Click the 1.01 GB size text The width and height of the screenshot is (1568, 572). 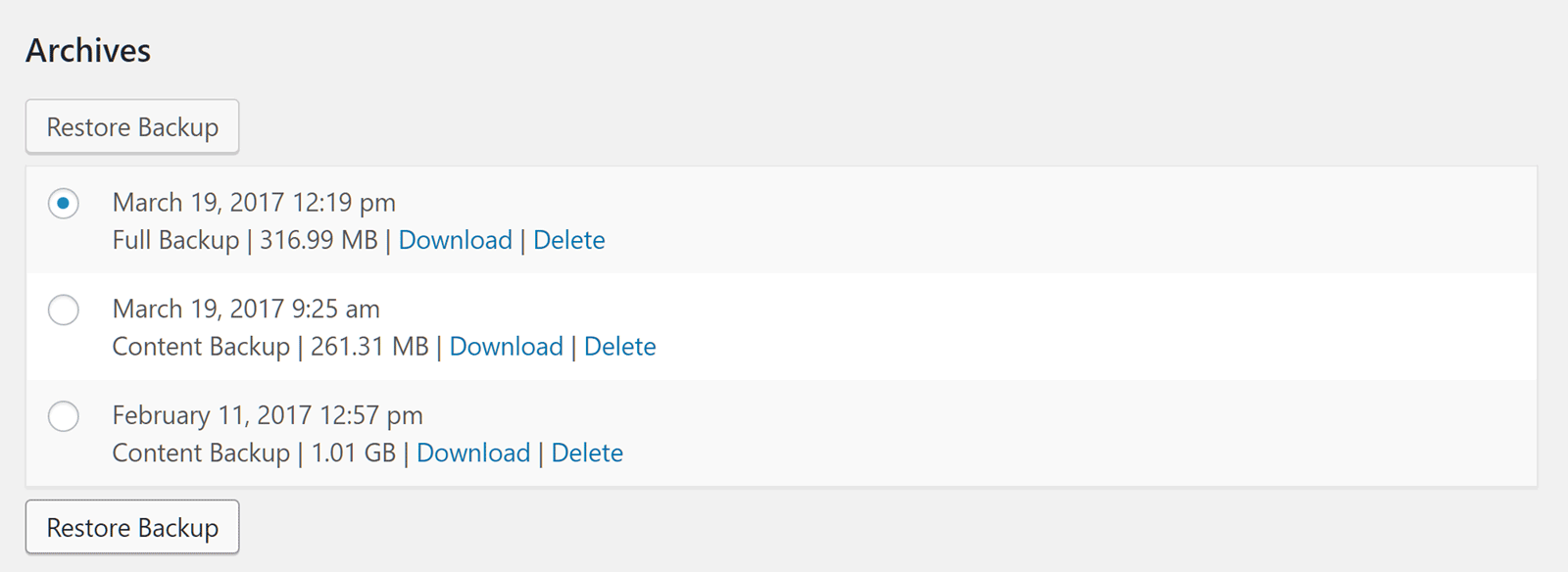point(353,453)
